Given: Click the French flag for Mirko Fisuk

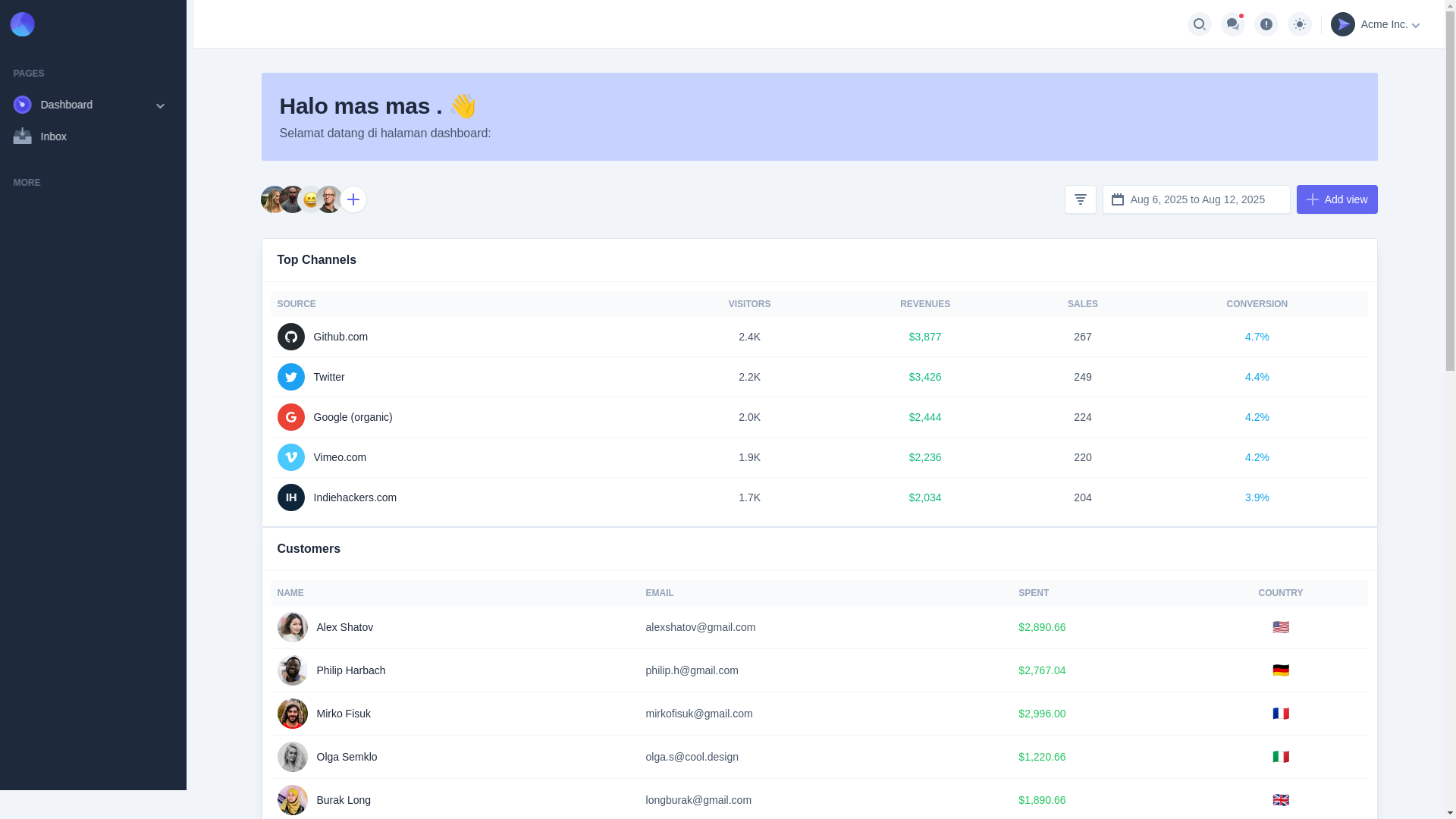Looking at the screenshot, I should click(x=1280, y=714).
